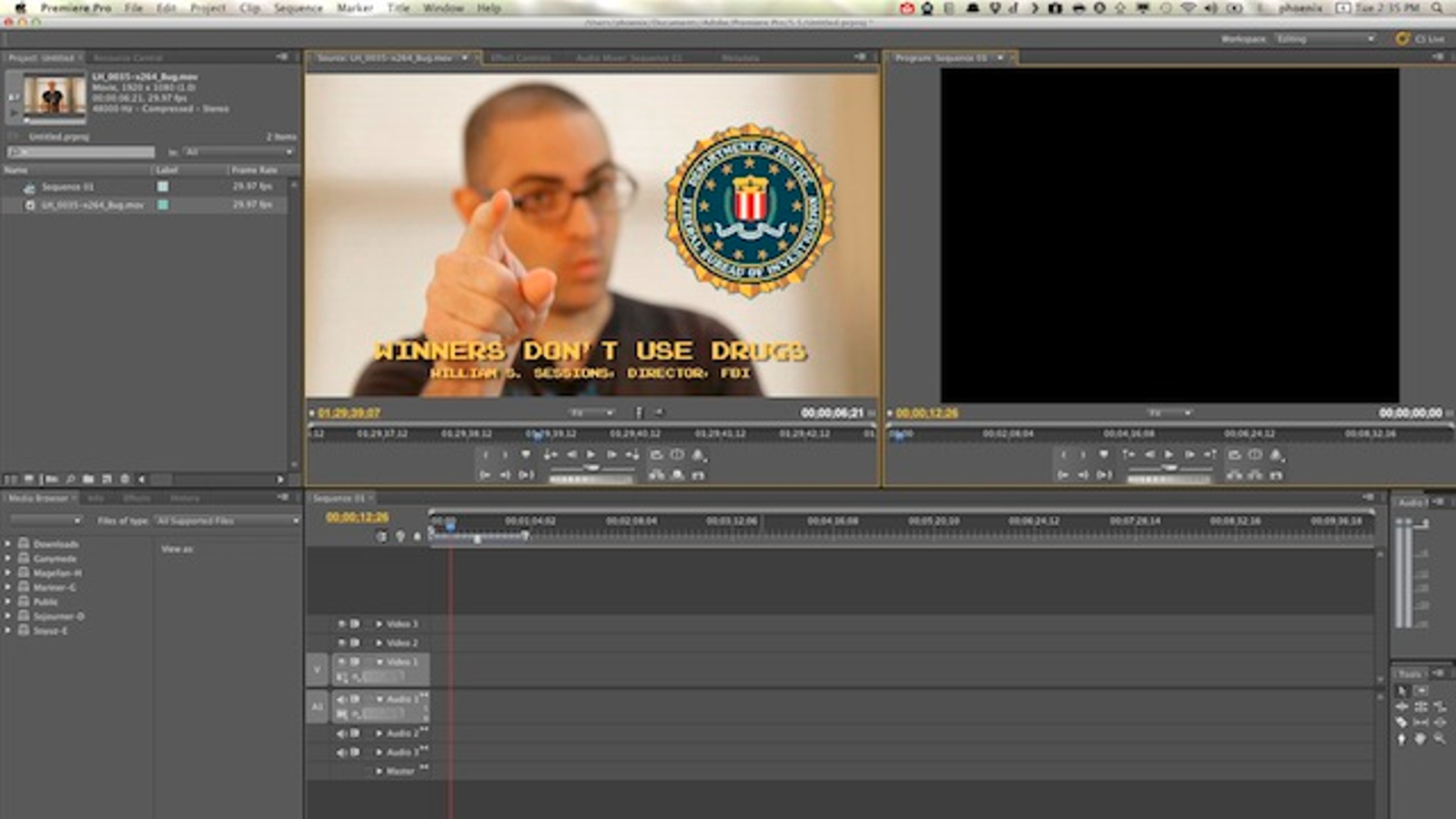Expand the Ganymede drive in Media Browser

(8, 559)
